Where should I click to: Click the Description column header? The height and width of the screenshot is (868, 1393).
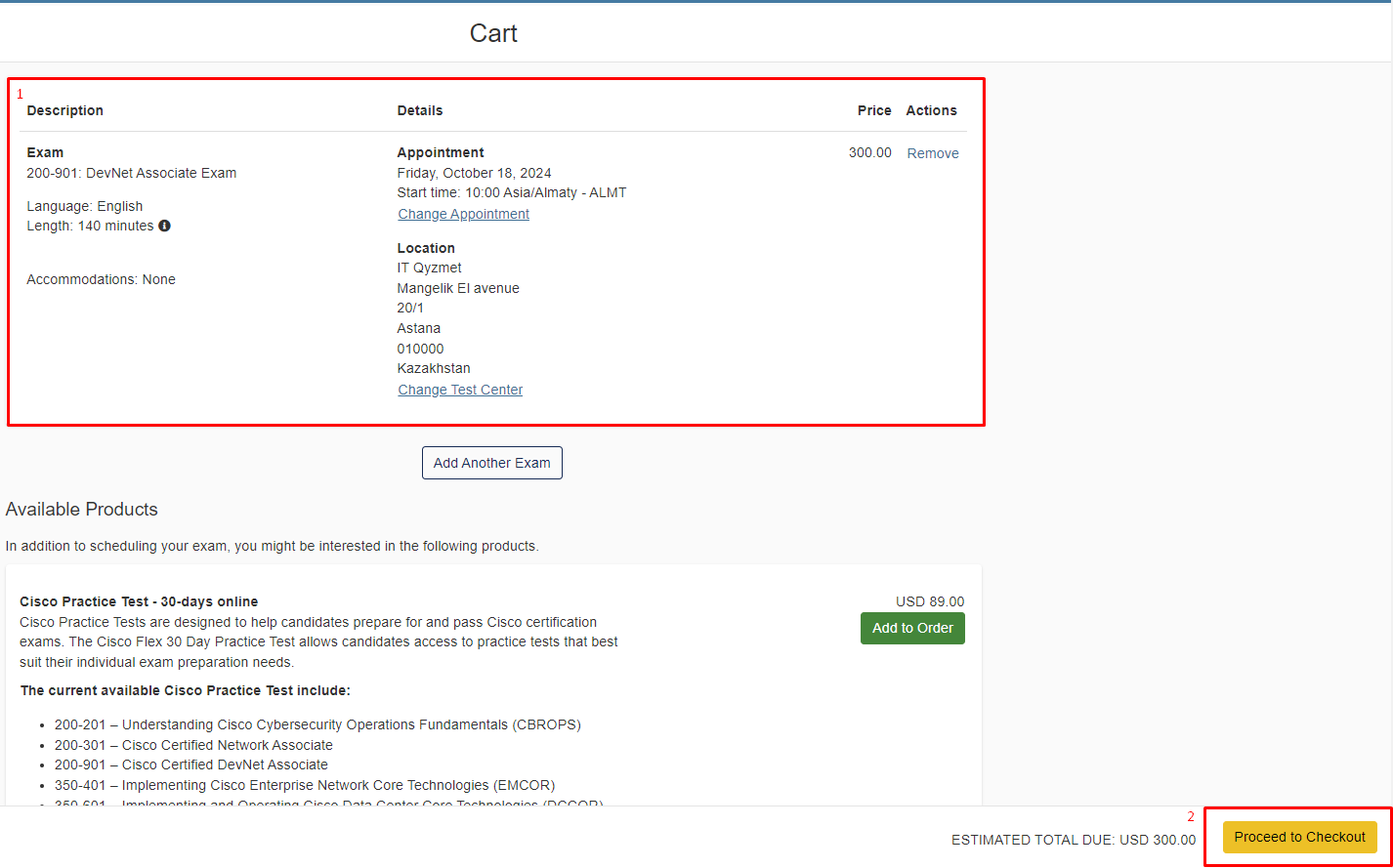(65, 110)
